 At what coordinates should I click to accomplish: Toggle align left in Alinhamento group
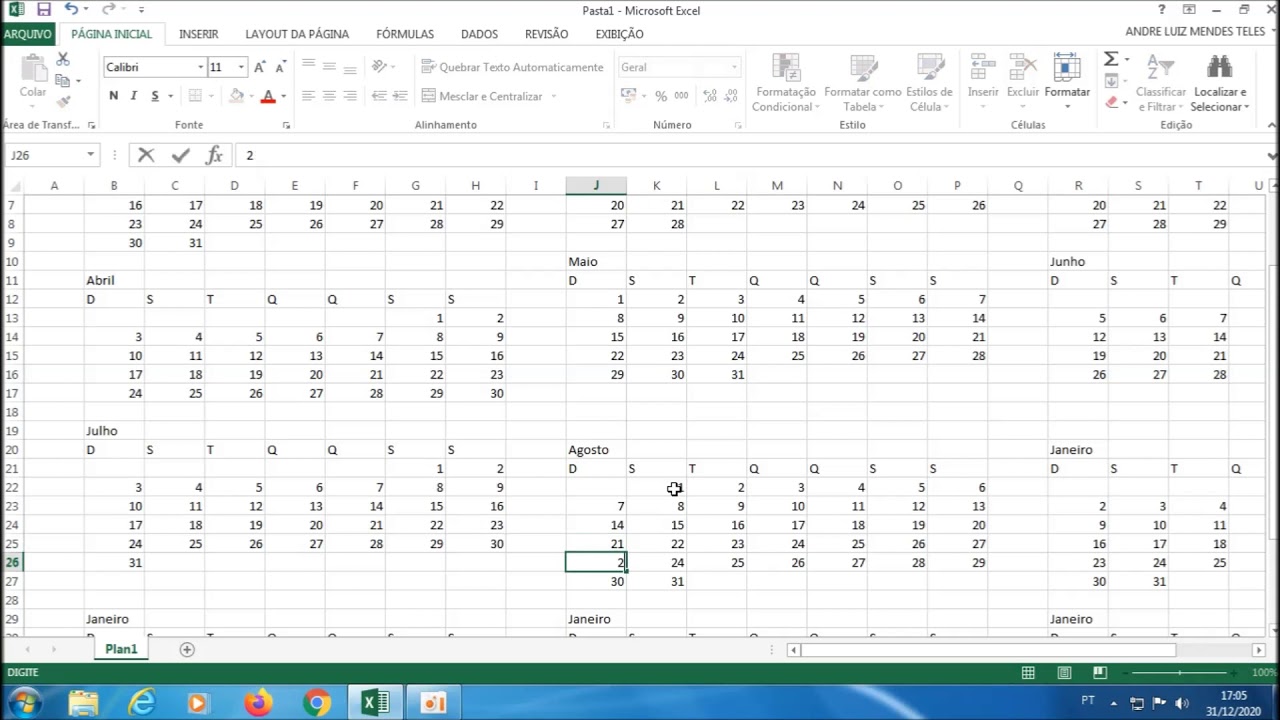(x=308, y=96)
